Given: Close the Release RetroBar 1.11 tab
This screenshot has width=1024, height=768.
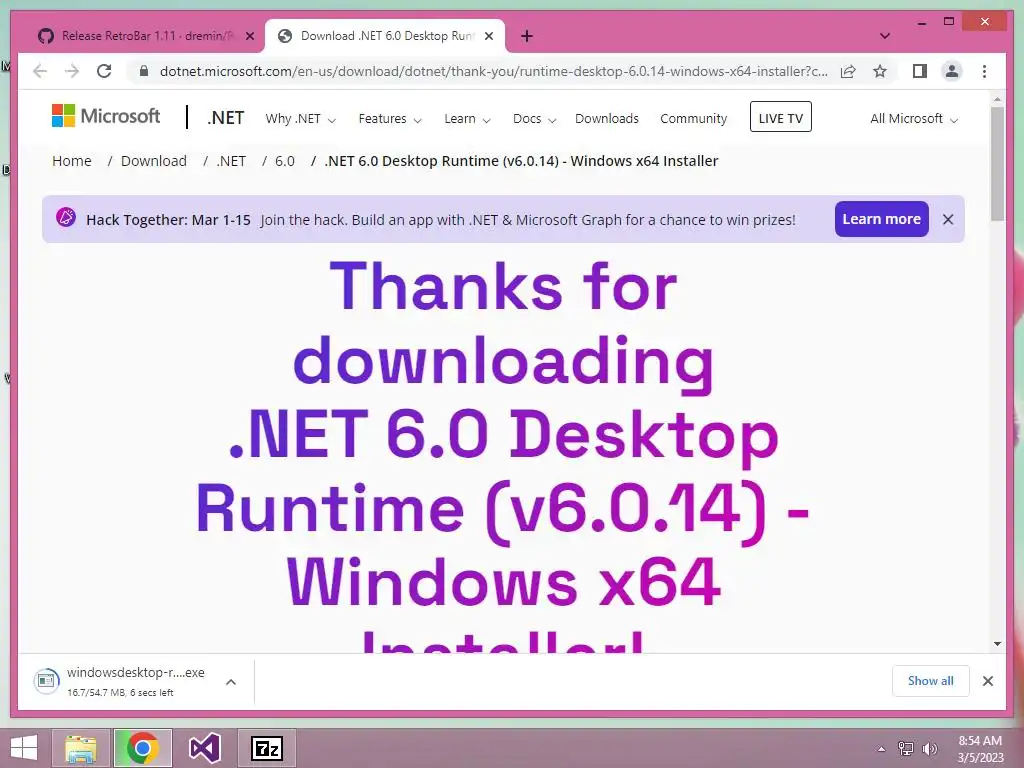Looking at the screenshot, I should point(249,36).
